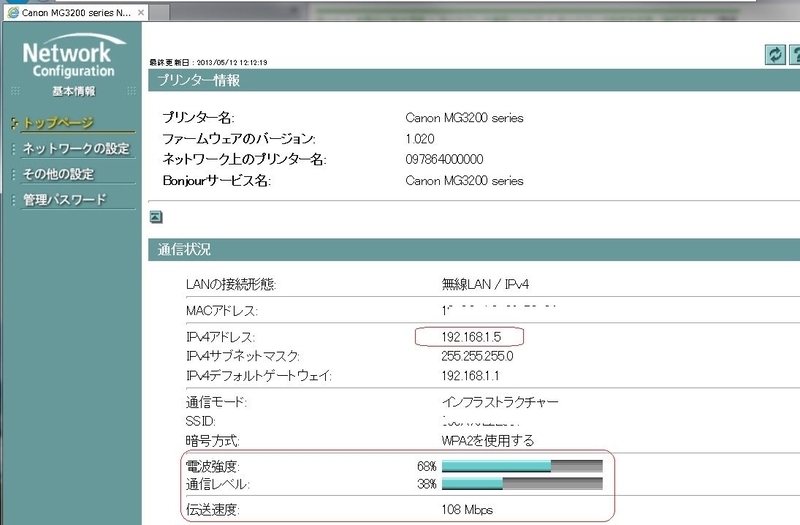The width and height of the screenshot is (800, 525).
Task: Click the 通信状況 section header
Action: [x=474, y=249]
